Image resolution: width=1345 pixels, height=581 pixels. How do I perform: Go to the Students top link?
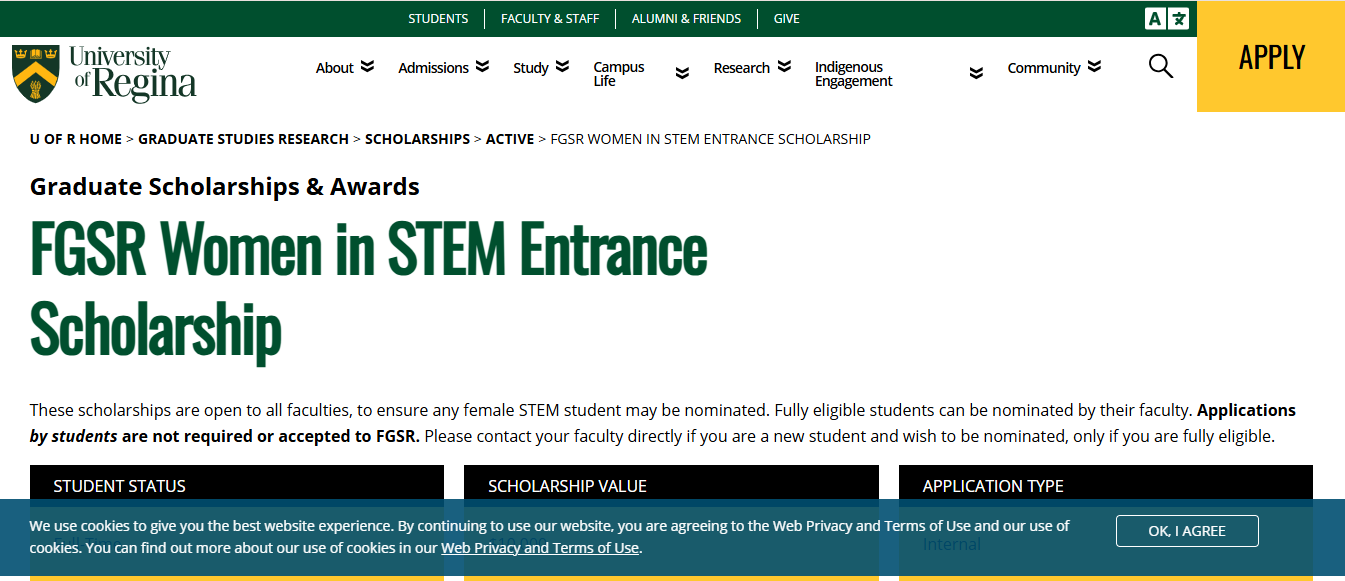(x=438, y=19)
